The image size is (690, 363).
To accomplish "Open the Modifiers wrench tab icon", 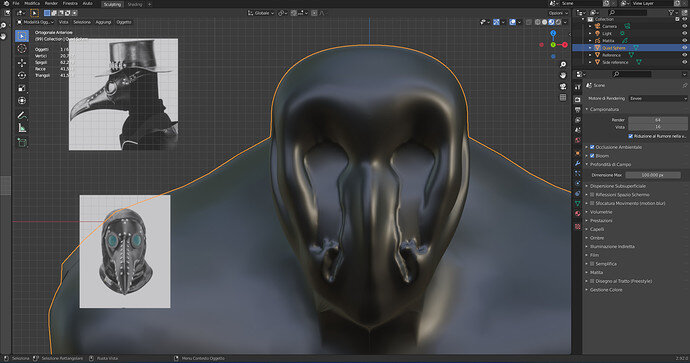I will coord(577,163).
